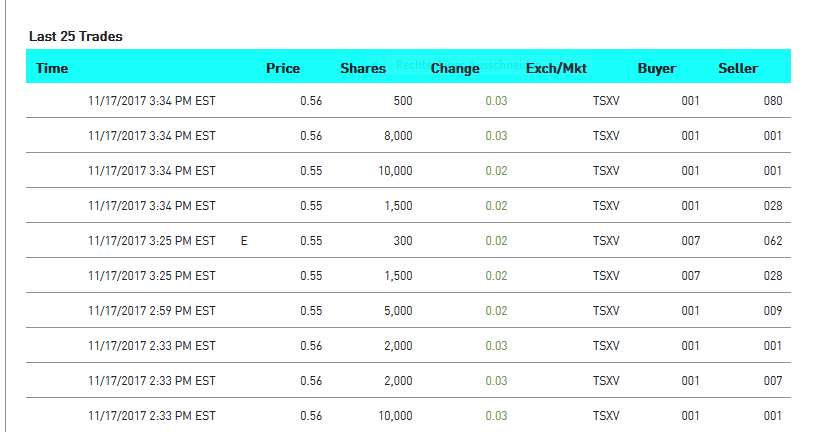This screenshot has width=832, height=432.
Task: Click the Change column header
Action: [455, 69]
